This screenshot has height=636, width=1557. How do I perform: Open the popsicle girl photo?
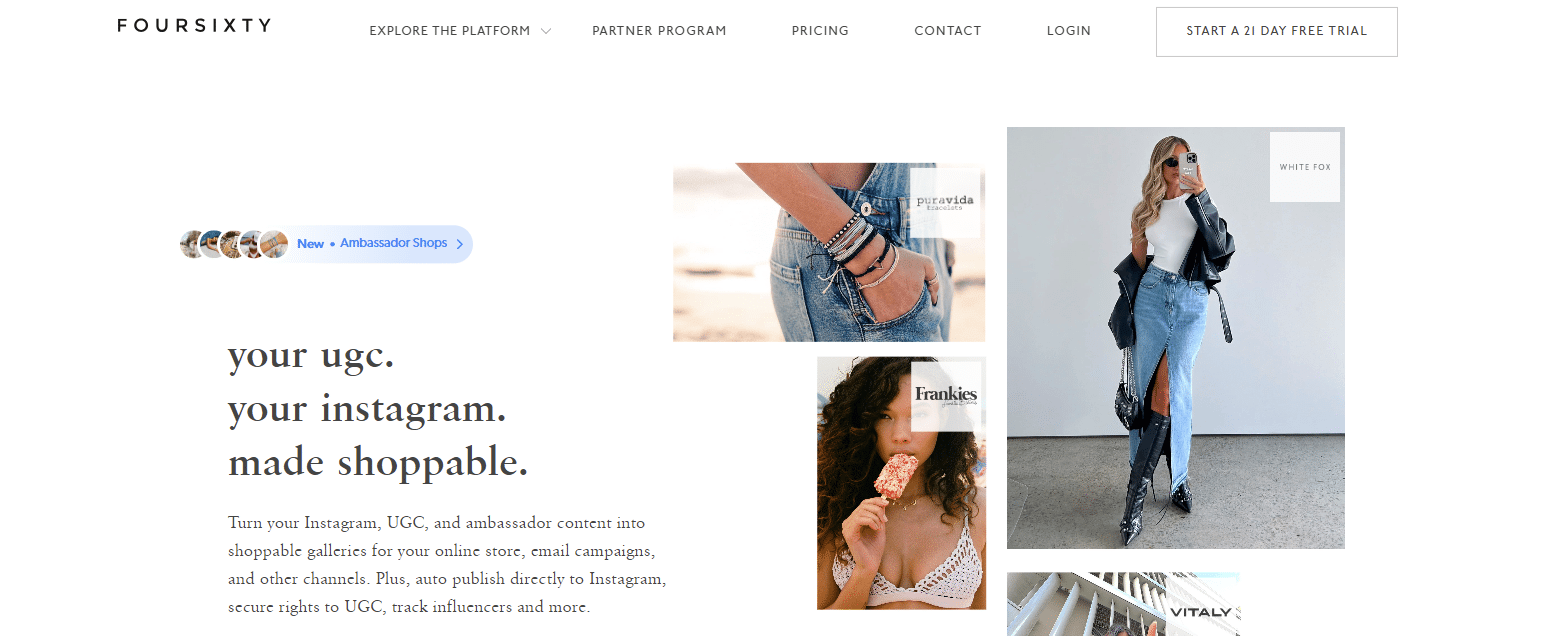[x=901, y=483]
